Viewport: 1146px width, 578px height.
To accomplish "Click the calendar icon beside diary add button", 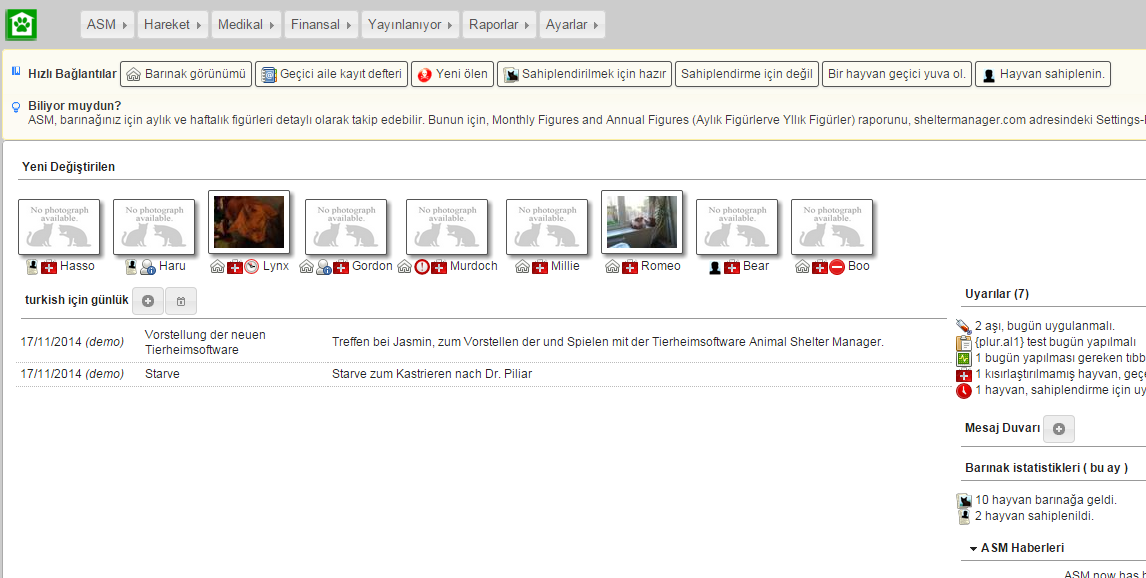I will (181, 301).
